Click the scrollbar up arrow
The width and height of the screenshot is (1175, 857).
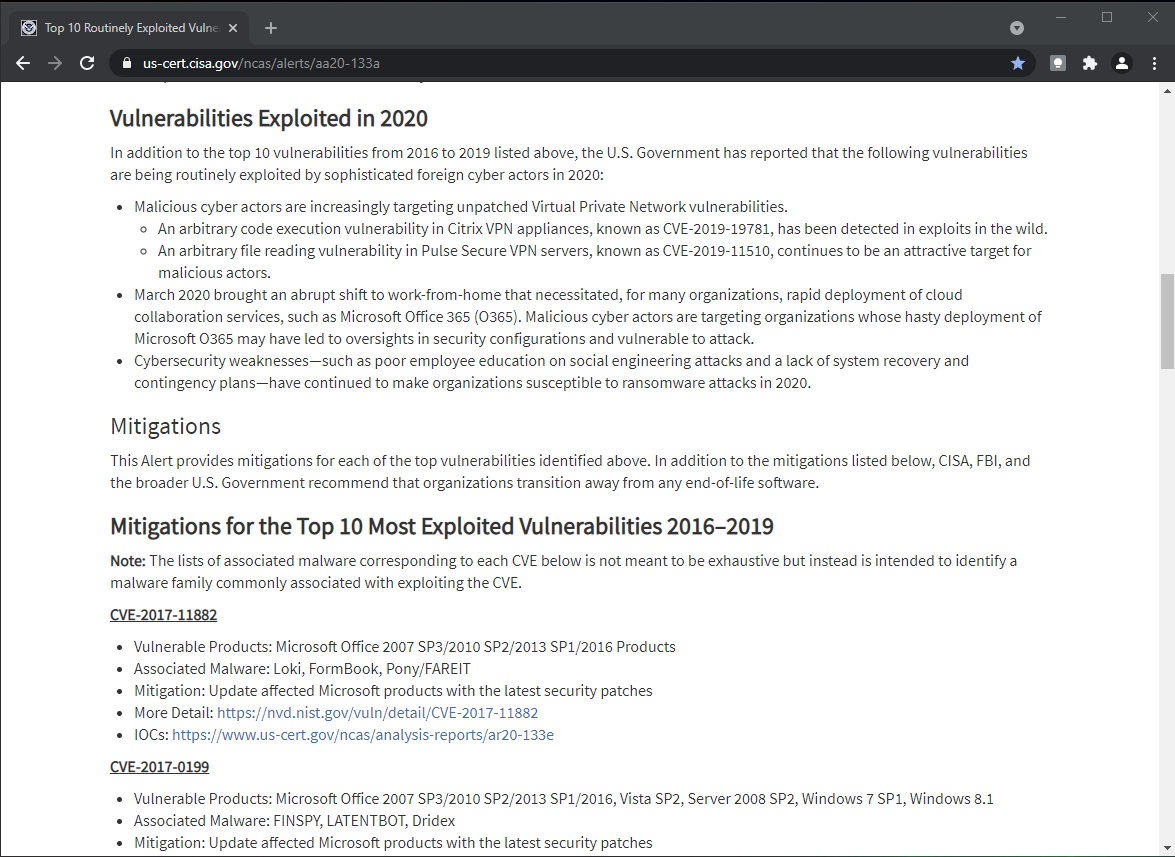click(x=1167, y=91)
